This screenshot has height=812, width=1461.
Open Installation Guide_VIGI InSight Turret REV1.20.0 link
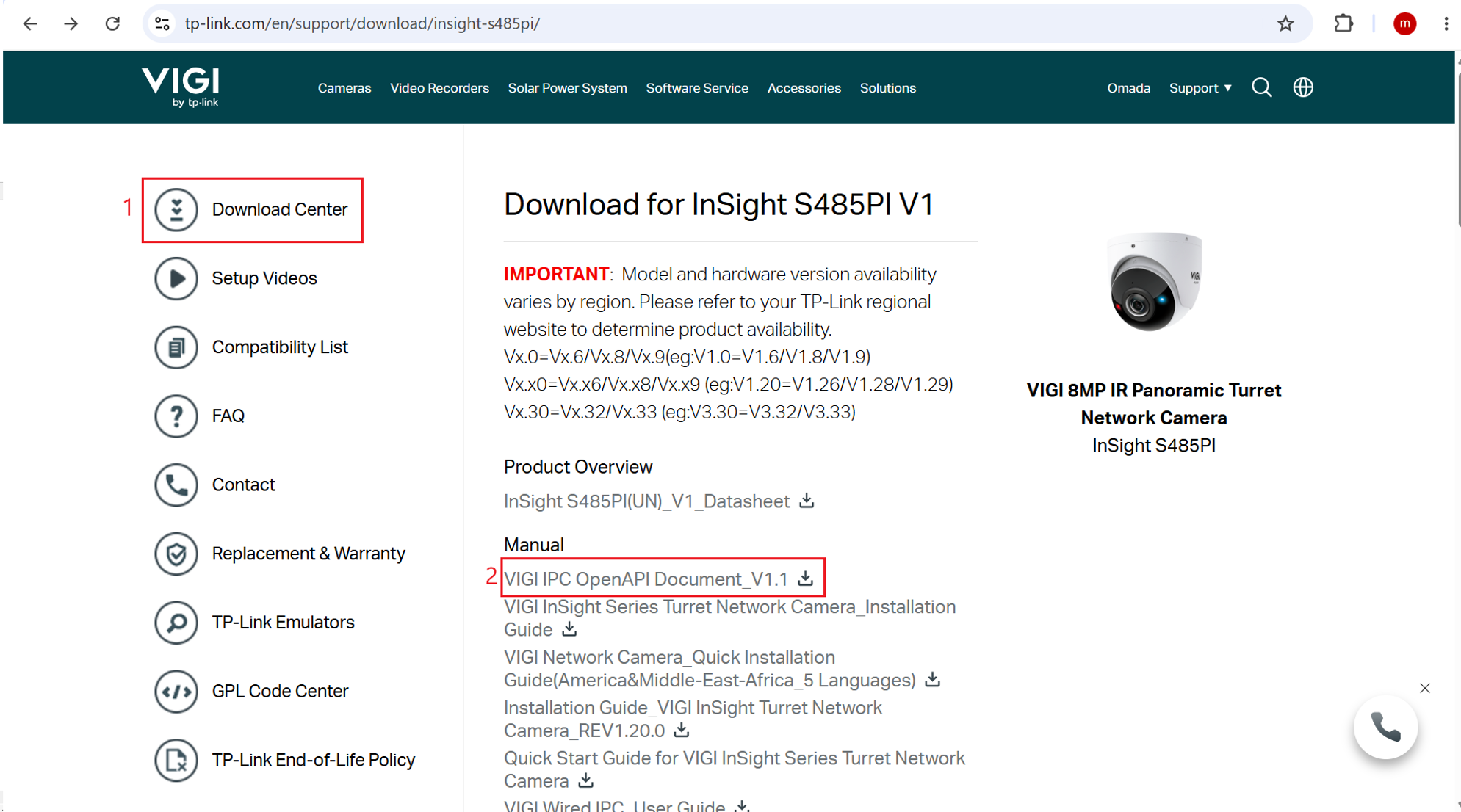(x=693, y=719)
